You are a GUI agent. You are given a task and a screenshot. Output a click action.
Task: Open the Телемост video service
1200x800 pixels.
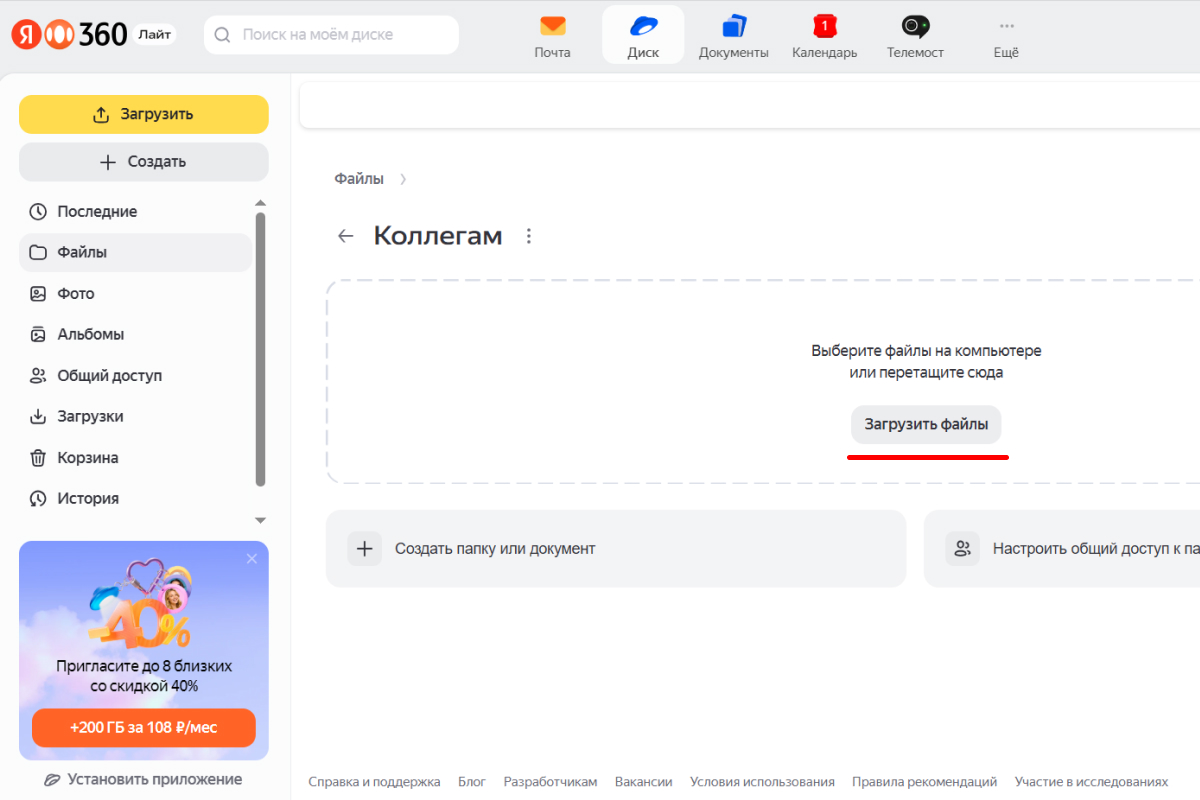coord(915,35)
